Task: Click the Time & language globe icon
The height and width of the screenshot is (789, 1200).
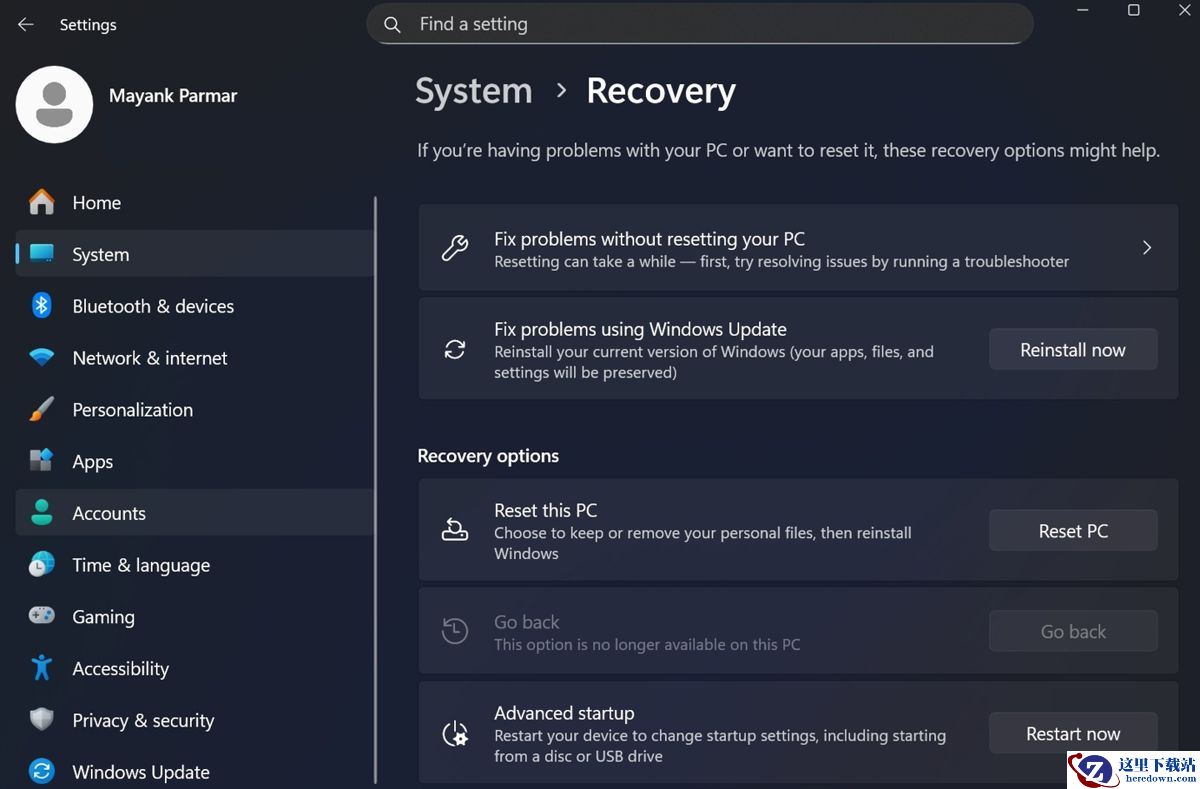Action: coord(42,565)
